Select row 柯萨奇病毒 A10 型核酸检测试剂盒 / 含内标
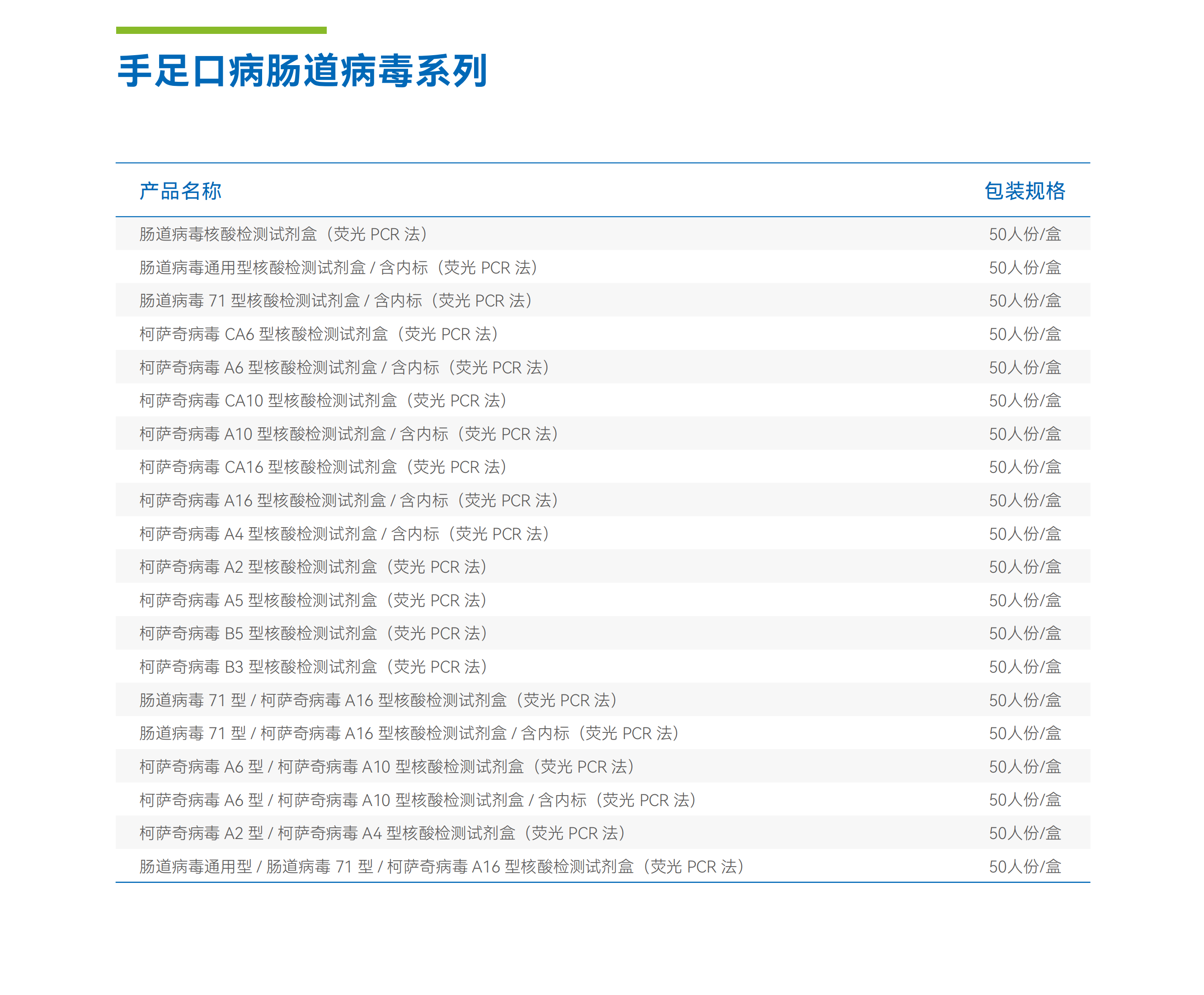This screenshot has width=1204, height=995. click(602, 433)
